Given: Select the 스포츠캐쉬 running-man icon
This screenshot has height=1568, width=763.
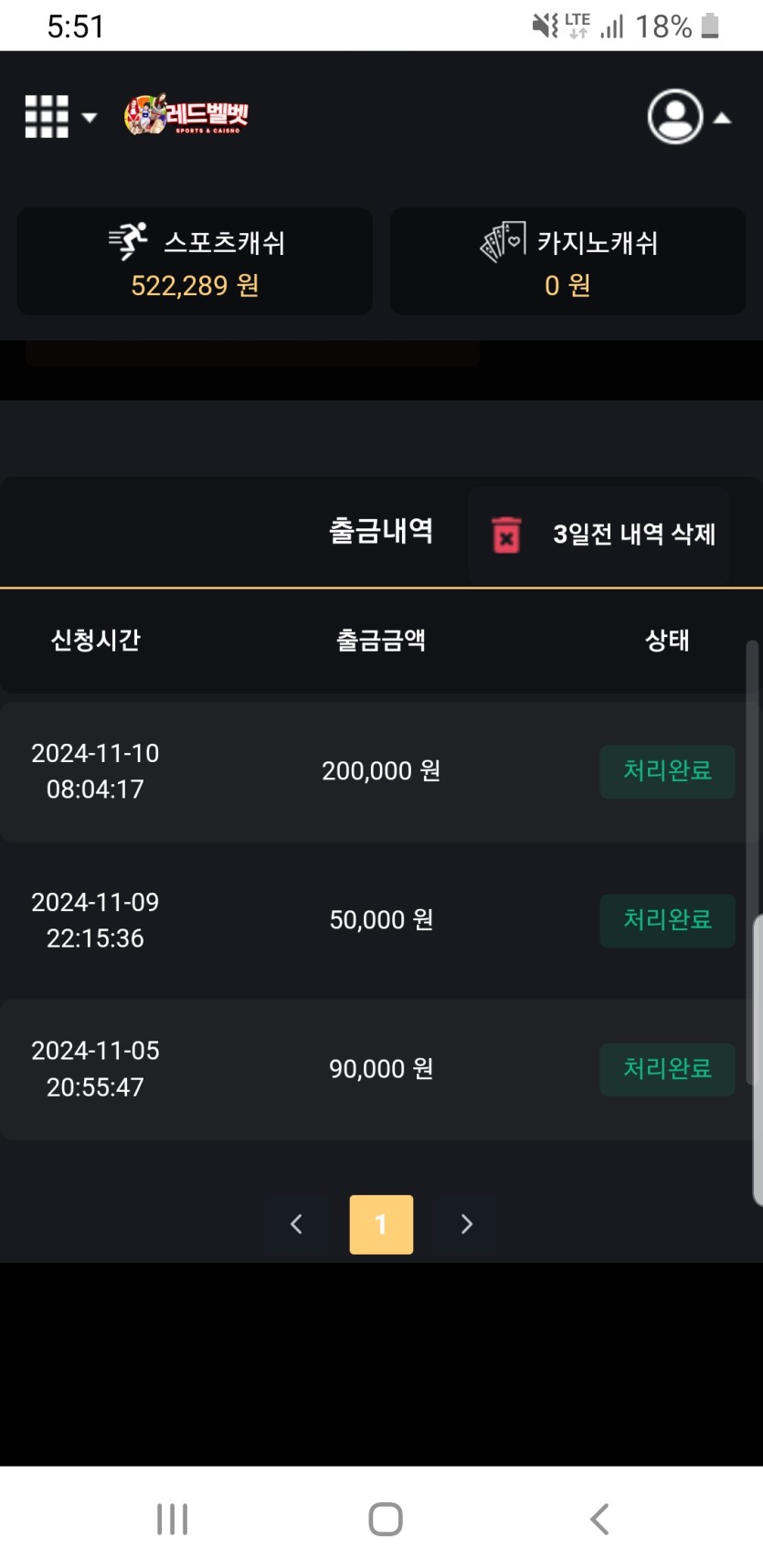Looking at the screenshot, I should tap(129, 241).
